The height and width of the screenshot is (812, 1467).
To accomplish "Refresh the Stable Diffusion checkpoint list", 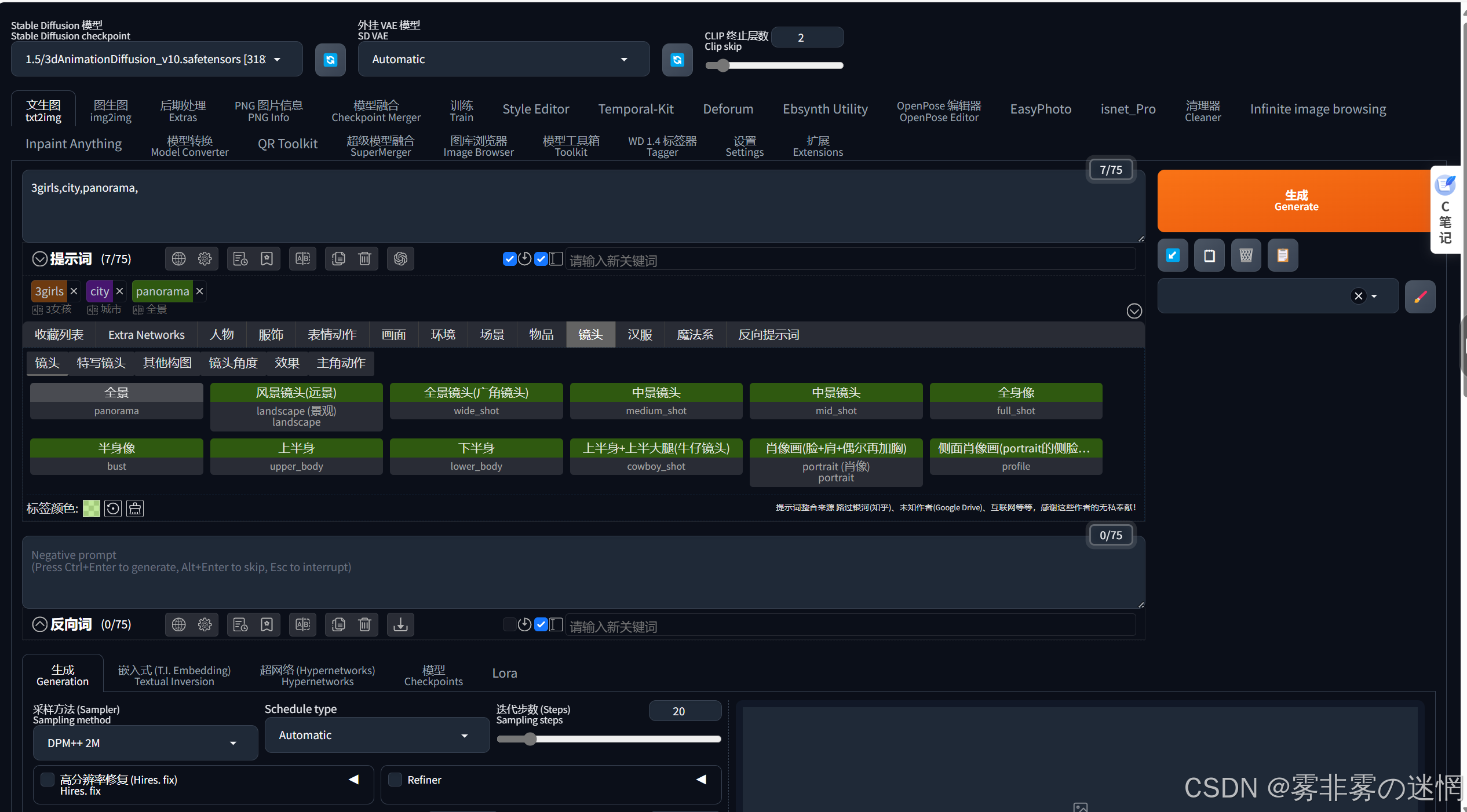I will pyautogui.click(x=330, y=60).
